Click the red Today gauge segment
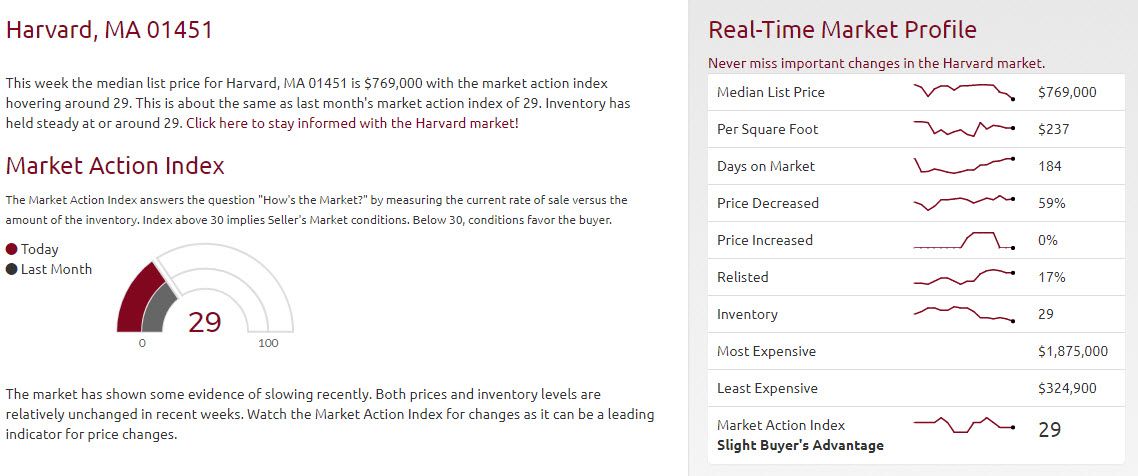This screenshot has width=1138, height=476. pos(138,298)
